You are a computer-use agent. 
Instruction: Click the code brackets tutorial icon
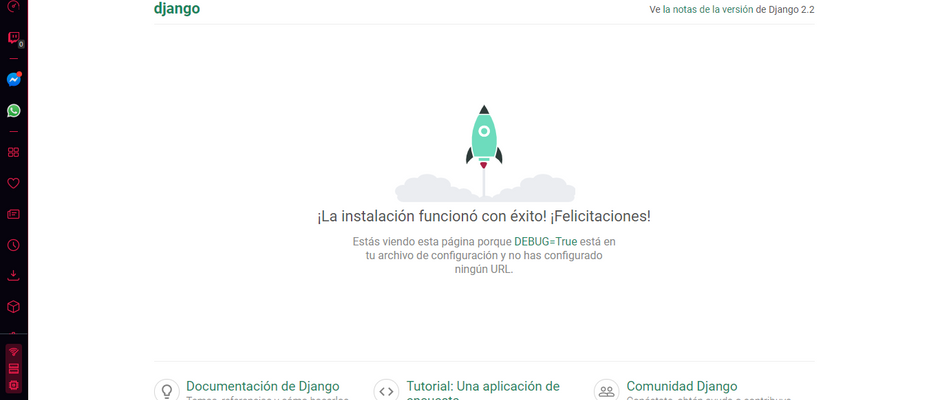tap(387, 391)
